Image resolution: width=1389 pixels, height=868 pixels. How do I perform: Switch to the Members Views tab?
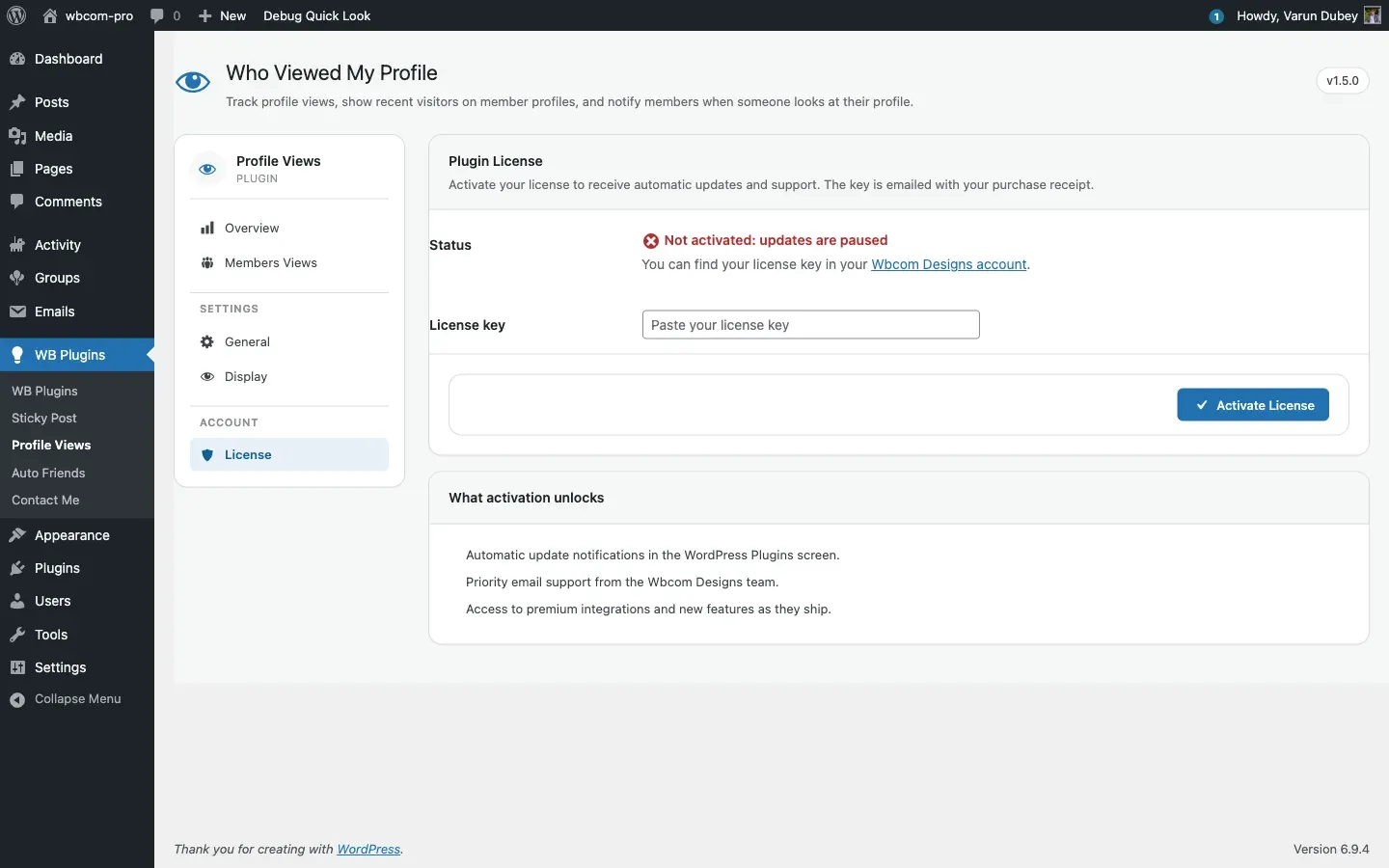pyautogui.click(x=289, y=262)
